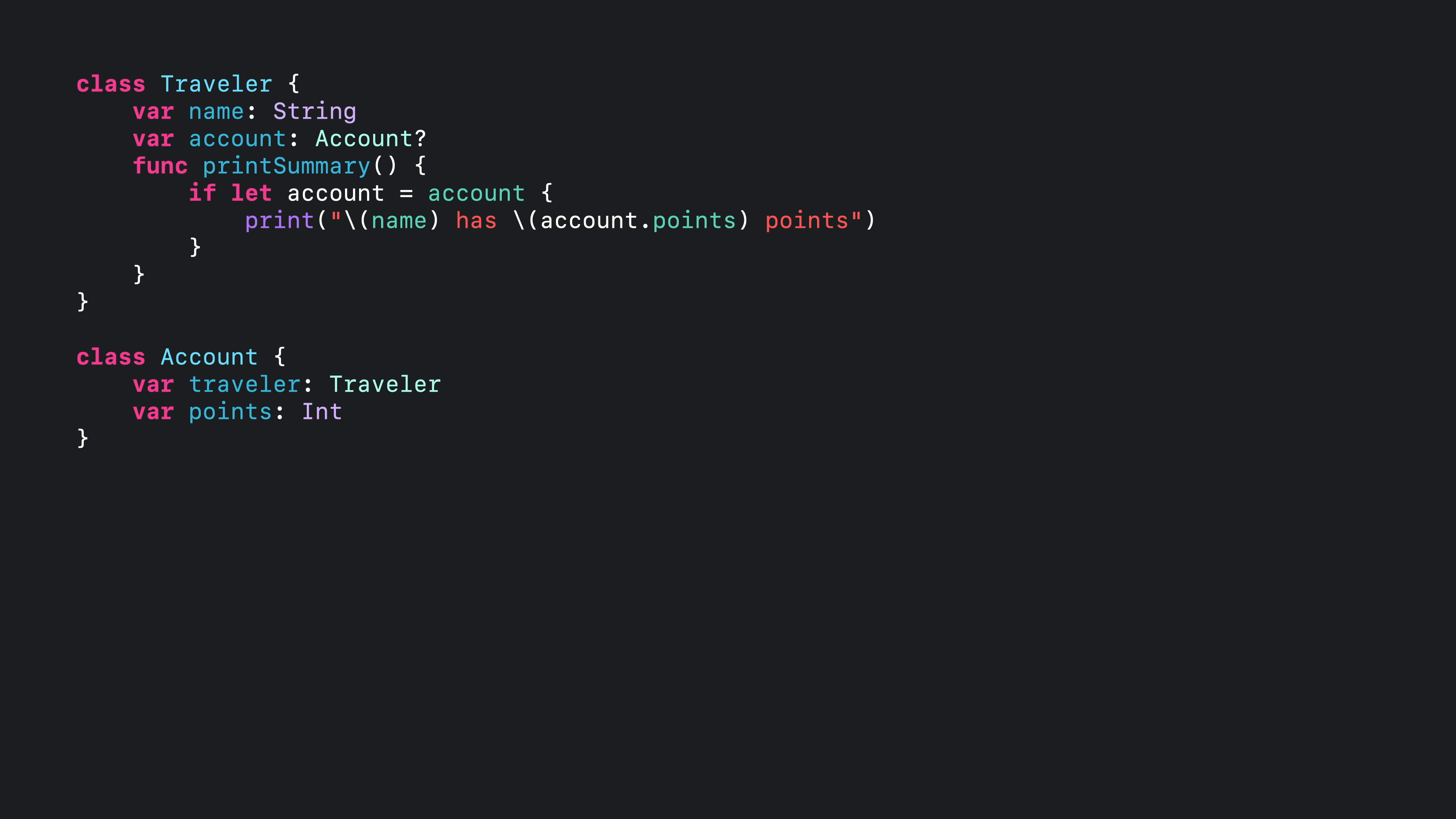The width and height of the screenshot is (1456, 819).
Task: Click the 'if' keyword in printSummary
Action: click(202, 193)
